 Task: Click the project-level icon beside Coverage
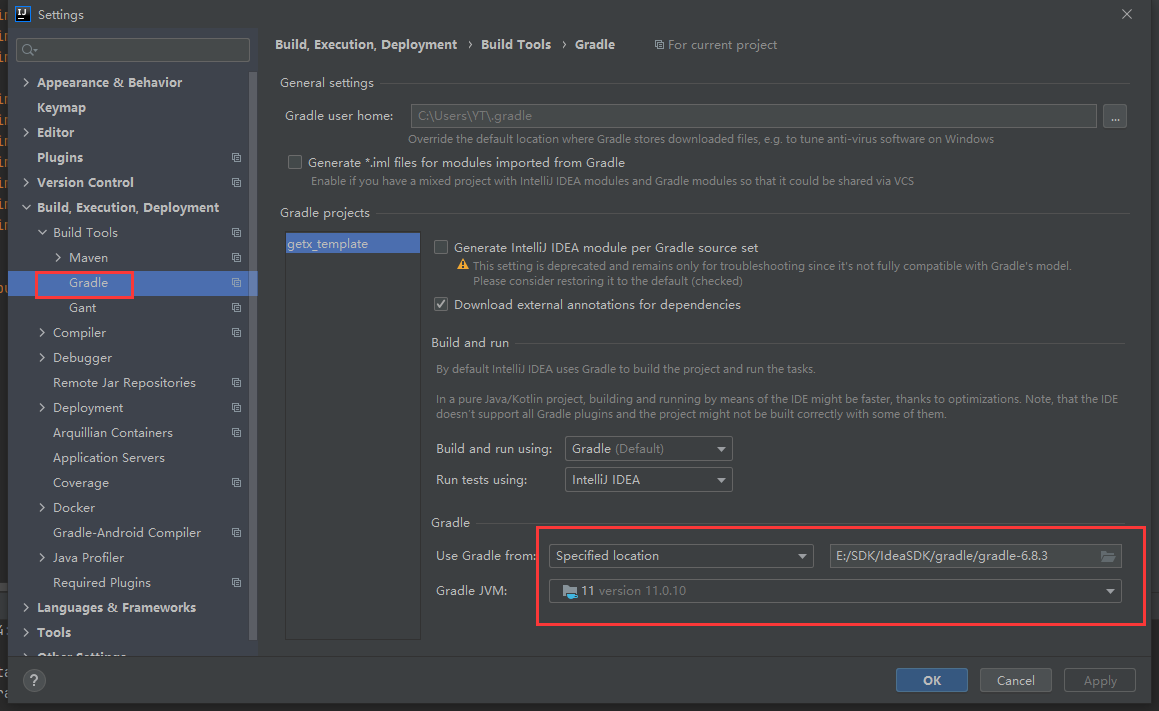(237, 483)
